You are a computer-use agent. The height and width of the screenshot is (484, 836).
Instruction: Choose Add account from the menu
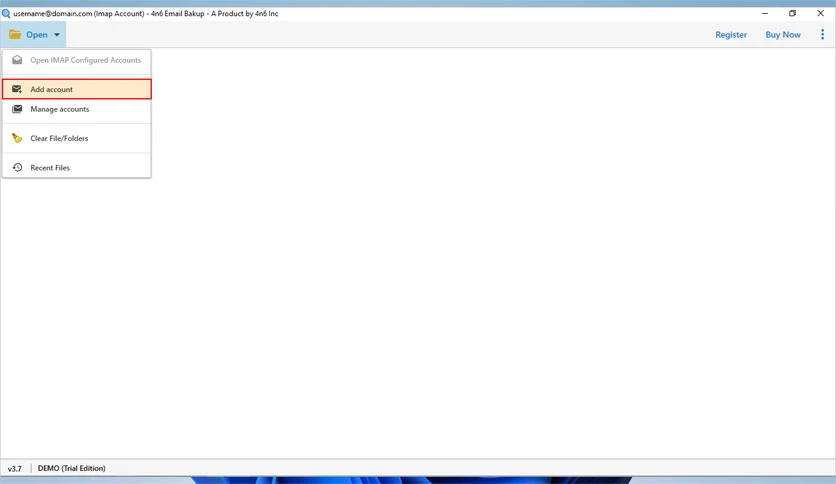[77, 89]
